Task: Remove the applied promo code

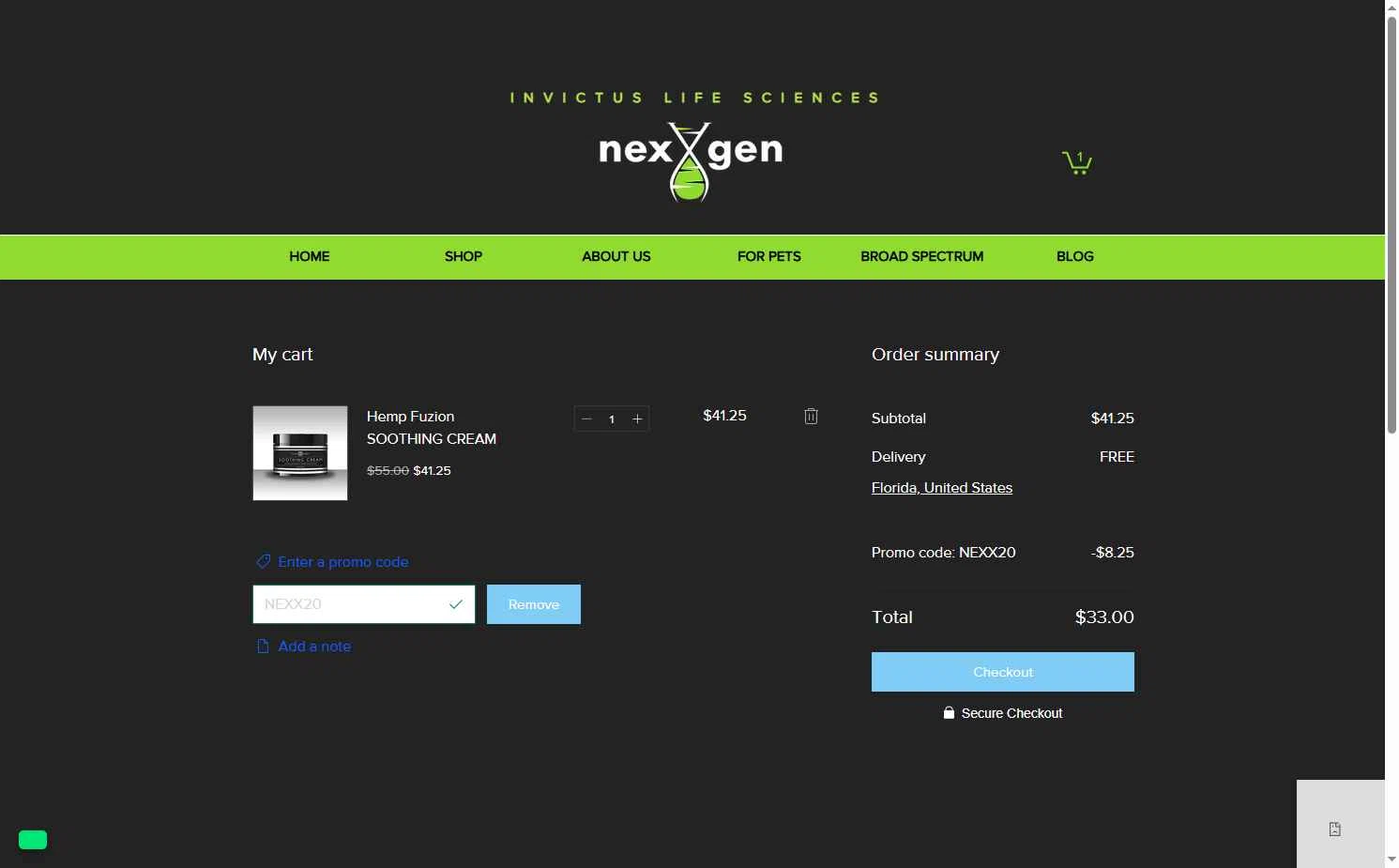Action: click(534, 604)
